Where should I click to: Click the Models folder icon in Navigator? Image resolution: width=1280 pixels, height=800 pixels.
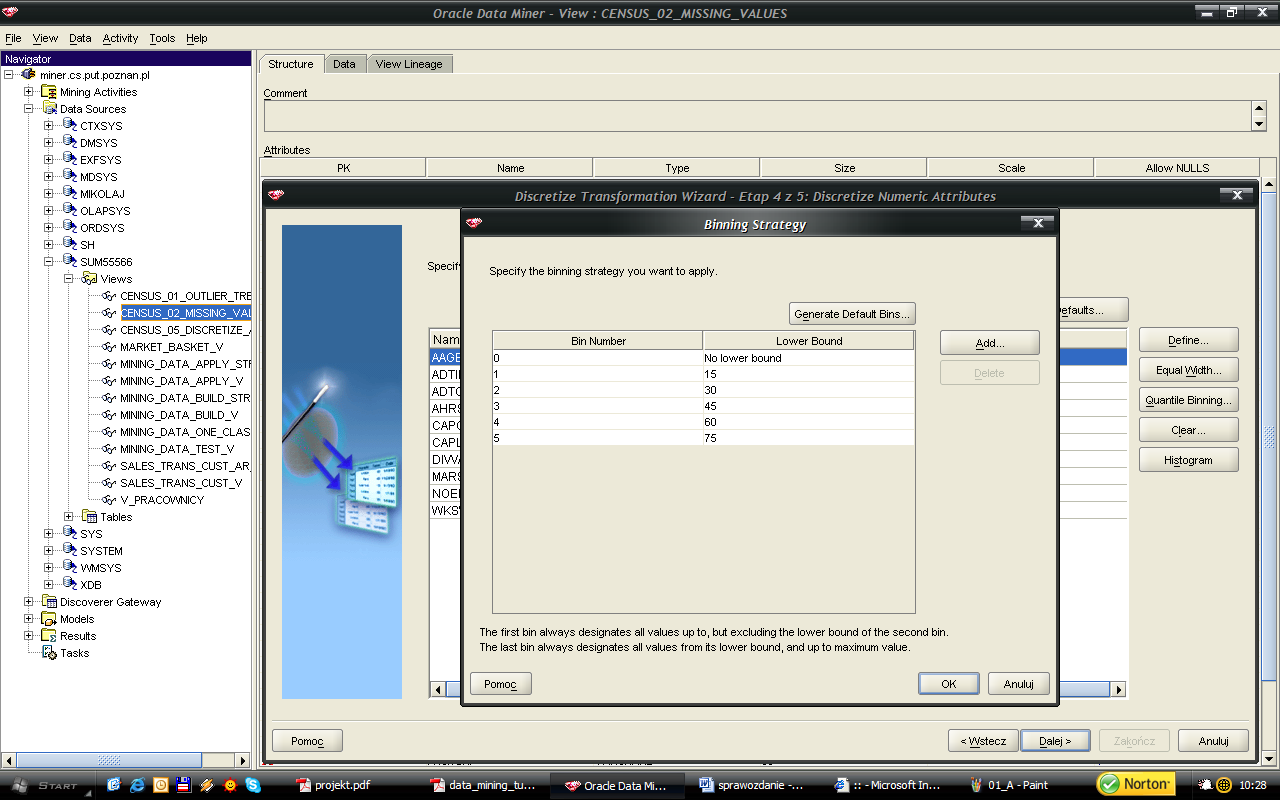(x=49, y=619)
